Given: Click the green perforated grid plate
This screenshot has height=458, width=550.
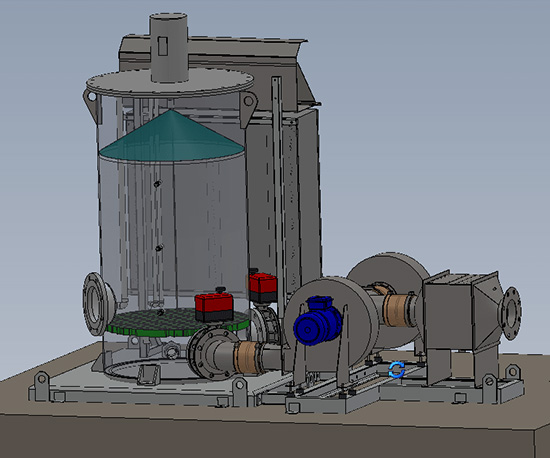Looking at the screenshot, I should [x=177, y=323].
